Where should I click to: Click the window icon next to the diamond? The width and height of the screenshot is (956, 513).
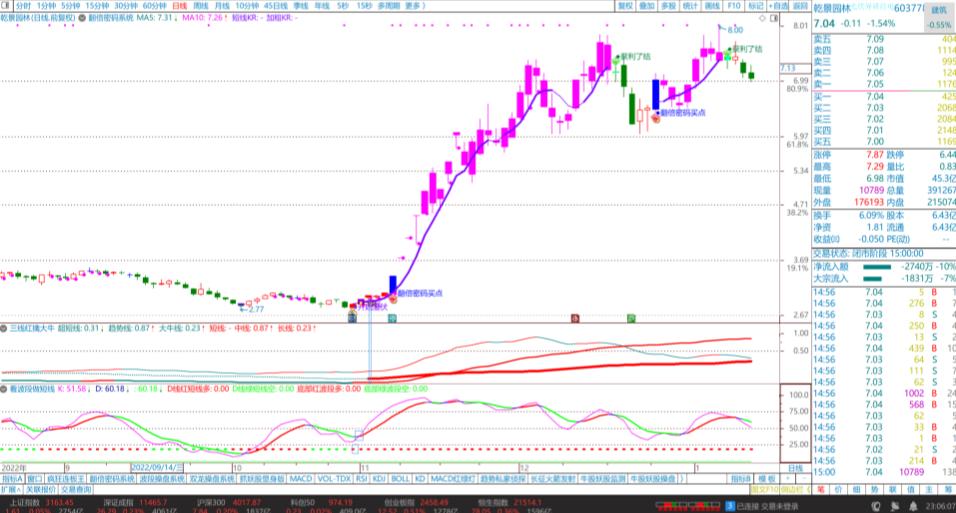pyautogui.click(x=774, y=18)
